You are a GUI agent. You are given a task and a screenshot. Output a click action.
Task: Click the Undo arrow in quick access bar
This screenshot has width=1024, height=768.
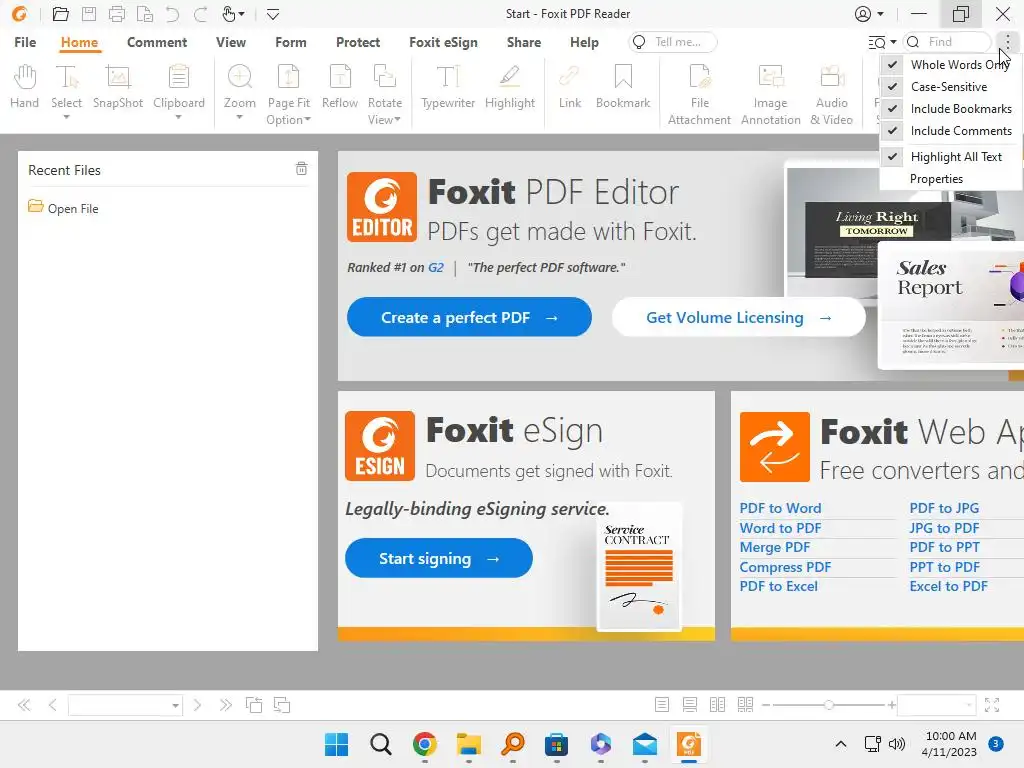pos(172,14)
